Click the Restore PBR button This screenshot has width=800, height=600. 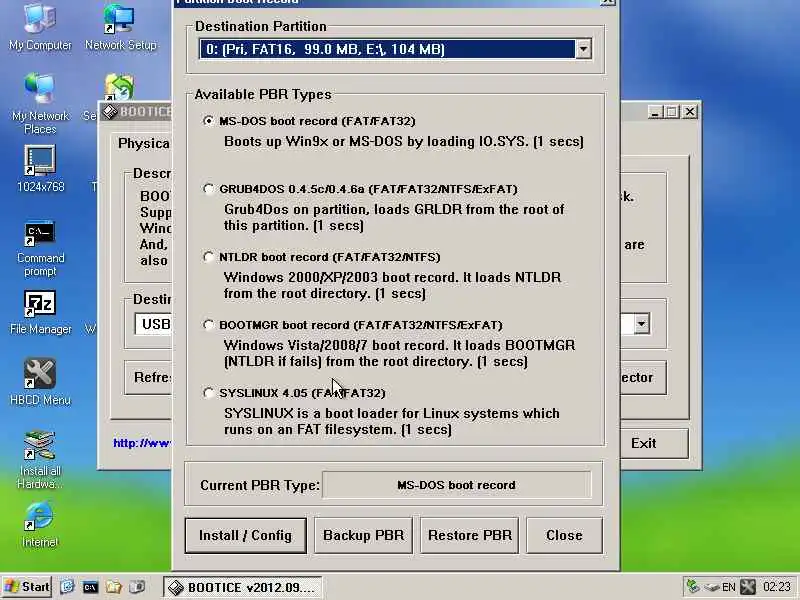pyautogui.click(x=470, y=535)
